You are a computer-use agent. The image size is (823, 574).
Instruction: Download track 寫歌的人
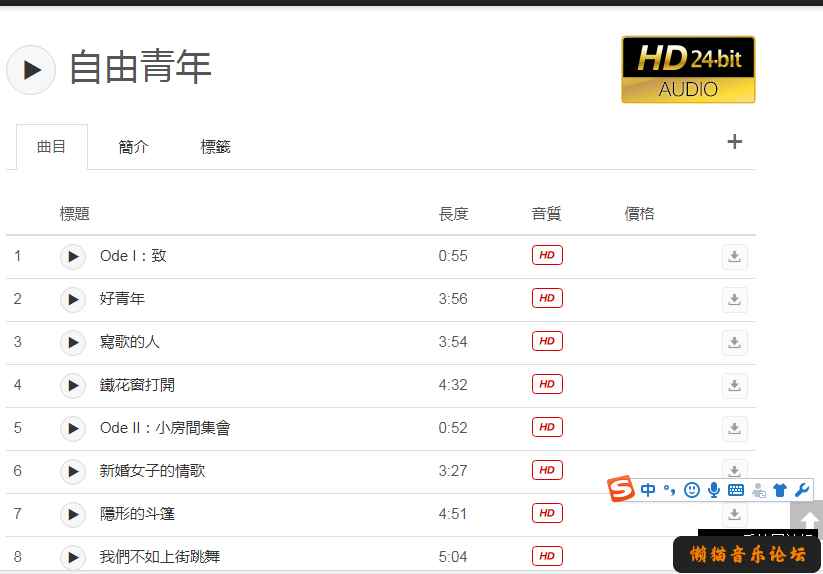734,343
